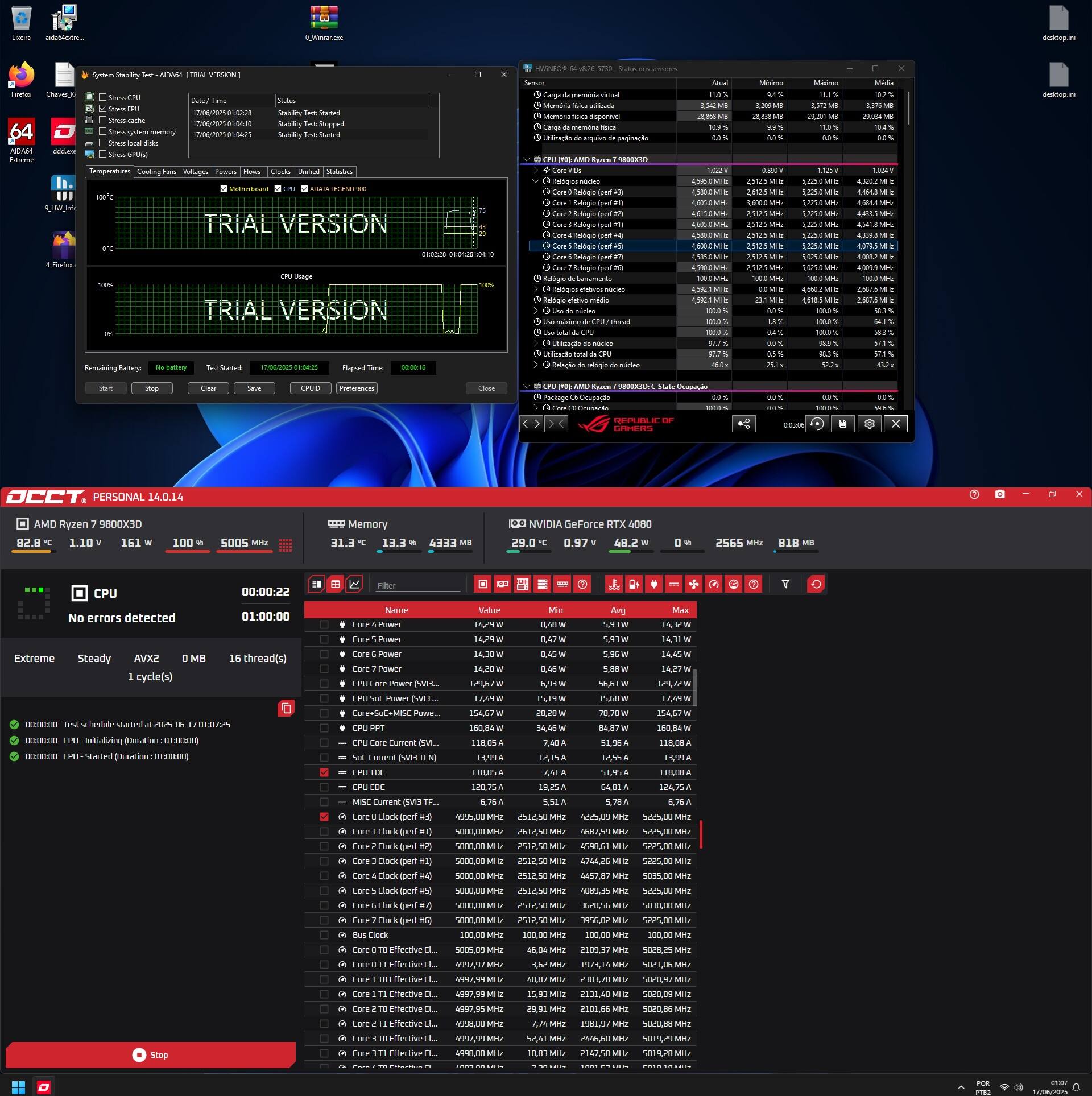Expand Utilização do núcleo node
The height and width of the screenshot is (1096, 1092).
[x=536, y=343]
